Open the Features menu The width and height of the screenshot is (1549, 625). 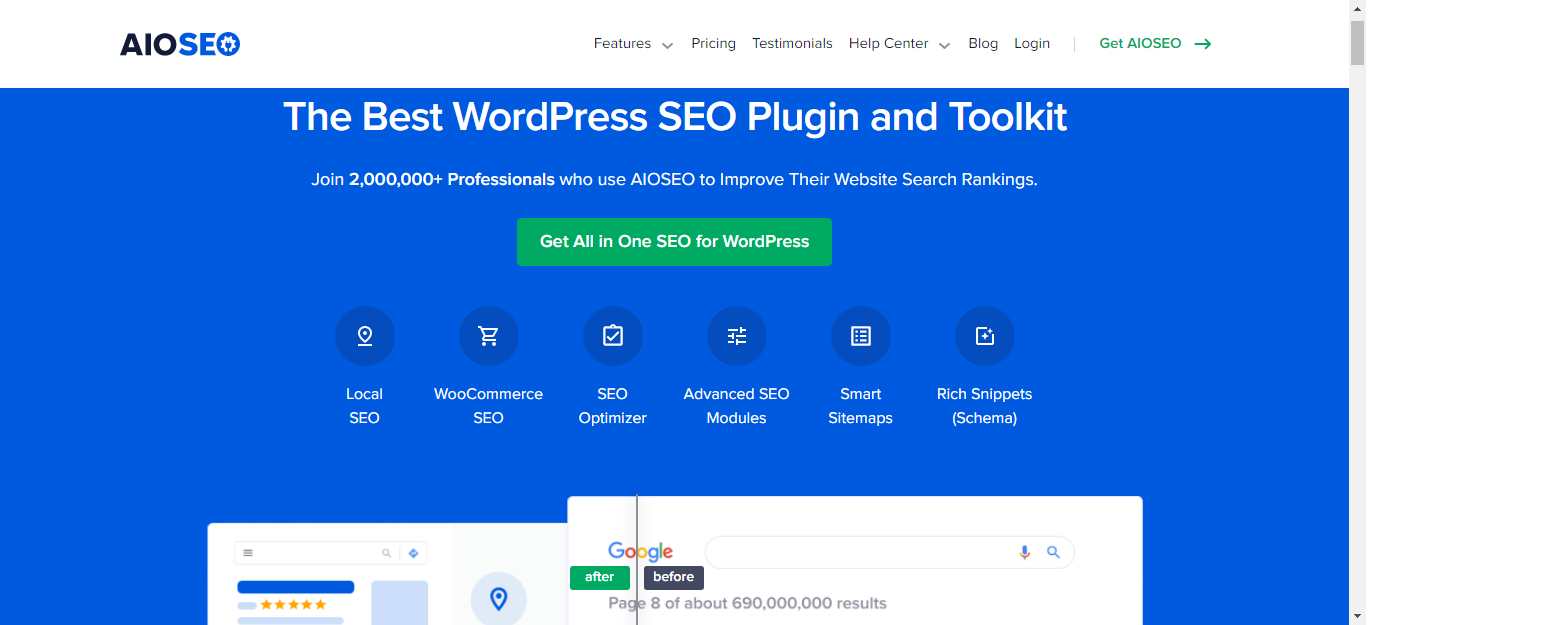click(x=622, y=44)
